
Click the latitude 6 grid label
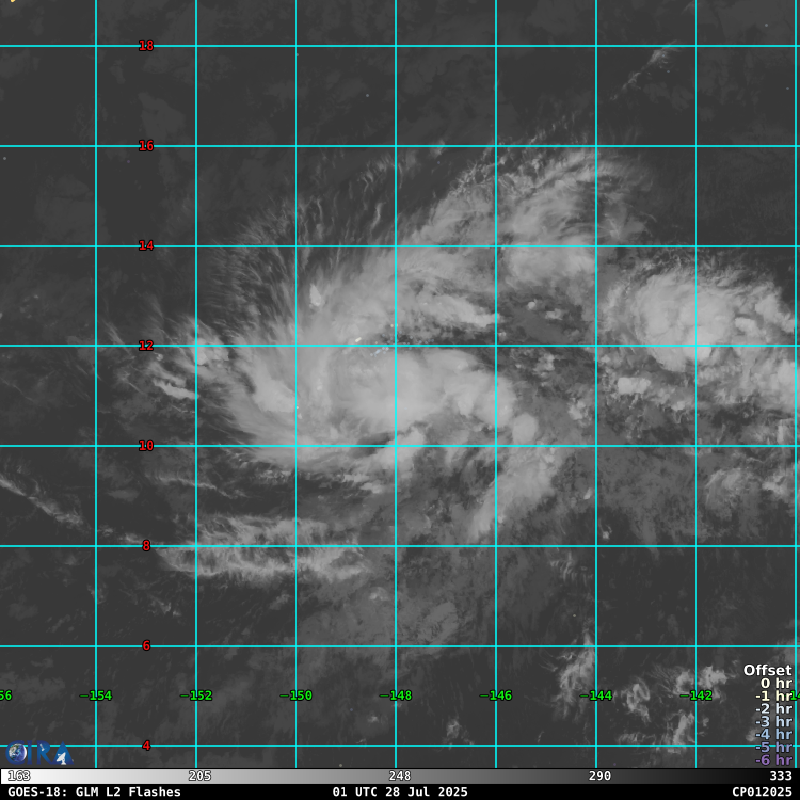146,646
